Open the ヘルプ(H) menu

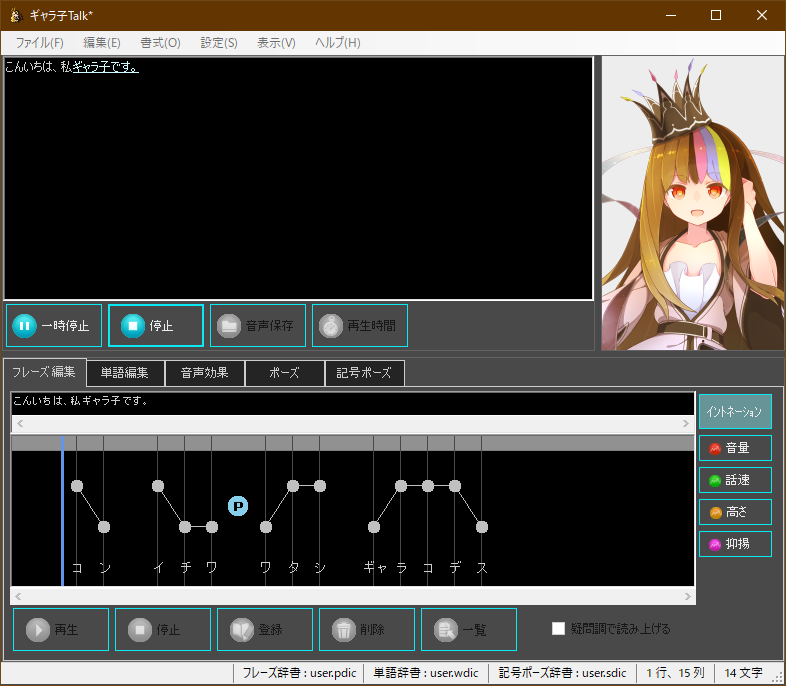(338, 43)
